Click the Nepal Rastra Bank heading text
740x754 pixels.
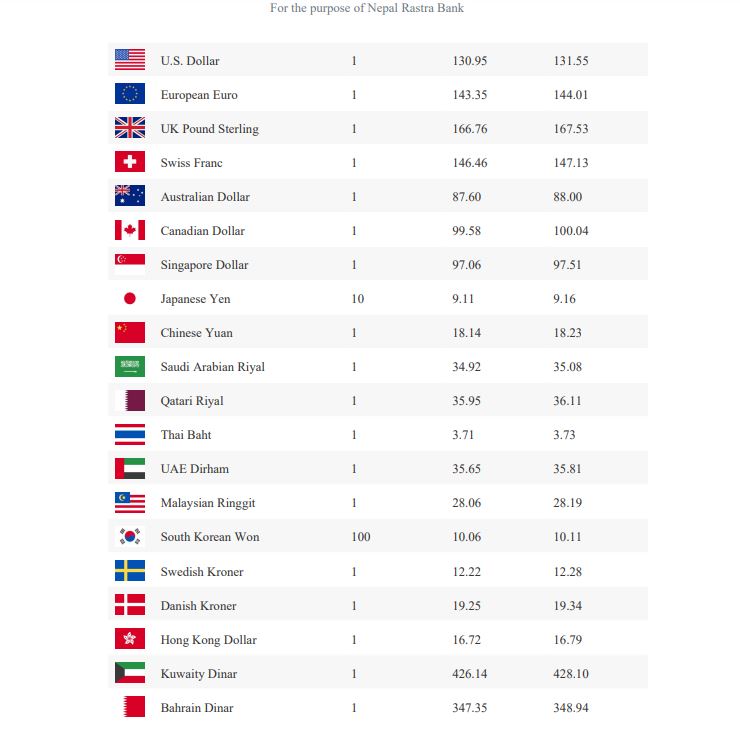point(367,8)
